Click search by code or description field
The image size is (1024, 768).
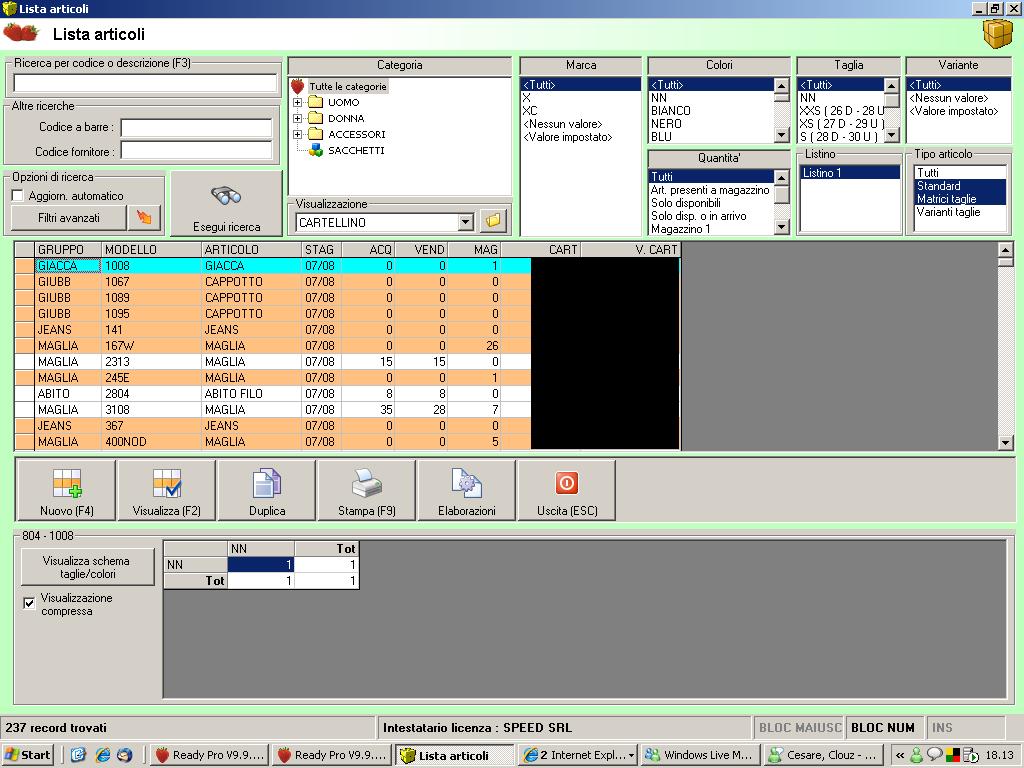[145, 83]
